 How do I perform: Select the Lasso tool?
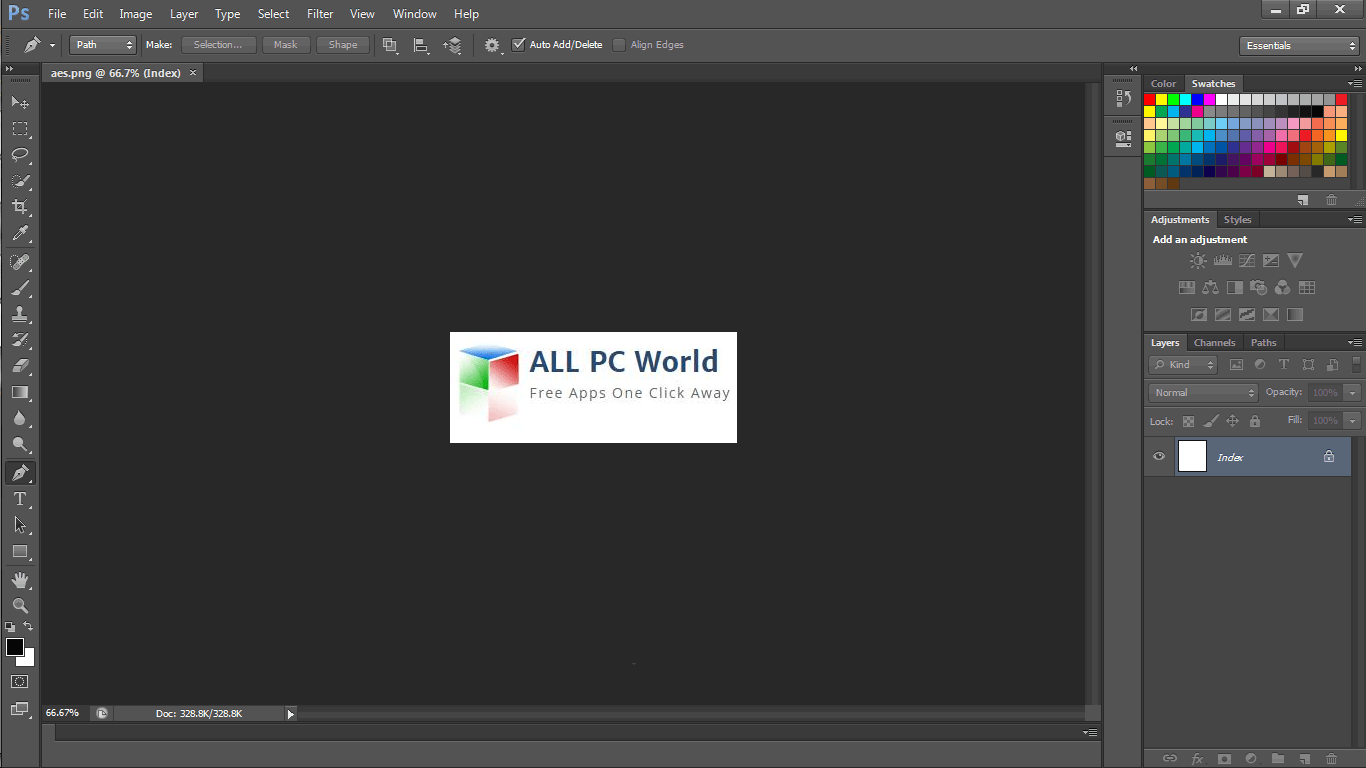coord(20,155)
